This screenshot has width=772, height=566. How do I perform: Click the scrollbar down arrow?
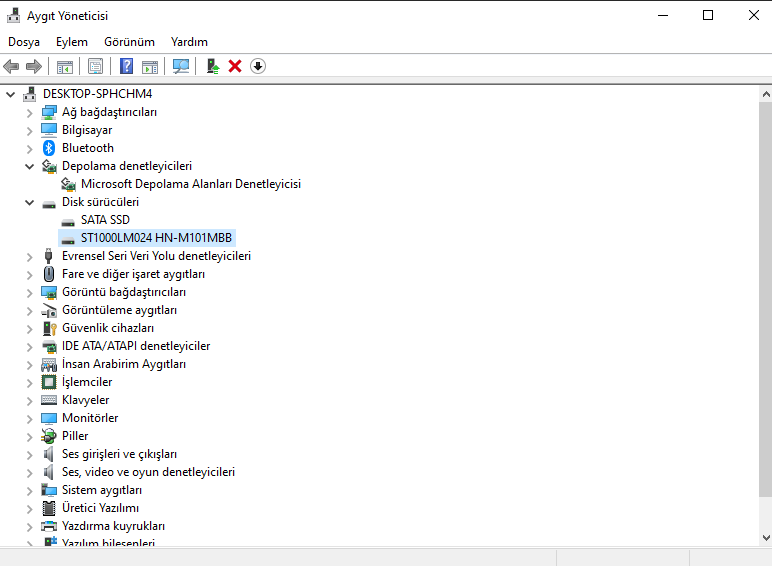(x=766, y=538)
